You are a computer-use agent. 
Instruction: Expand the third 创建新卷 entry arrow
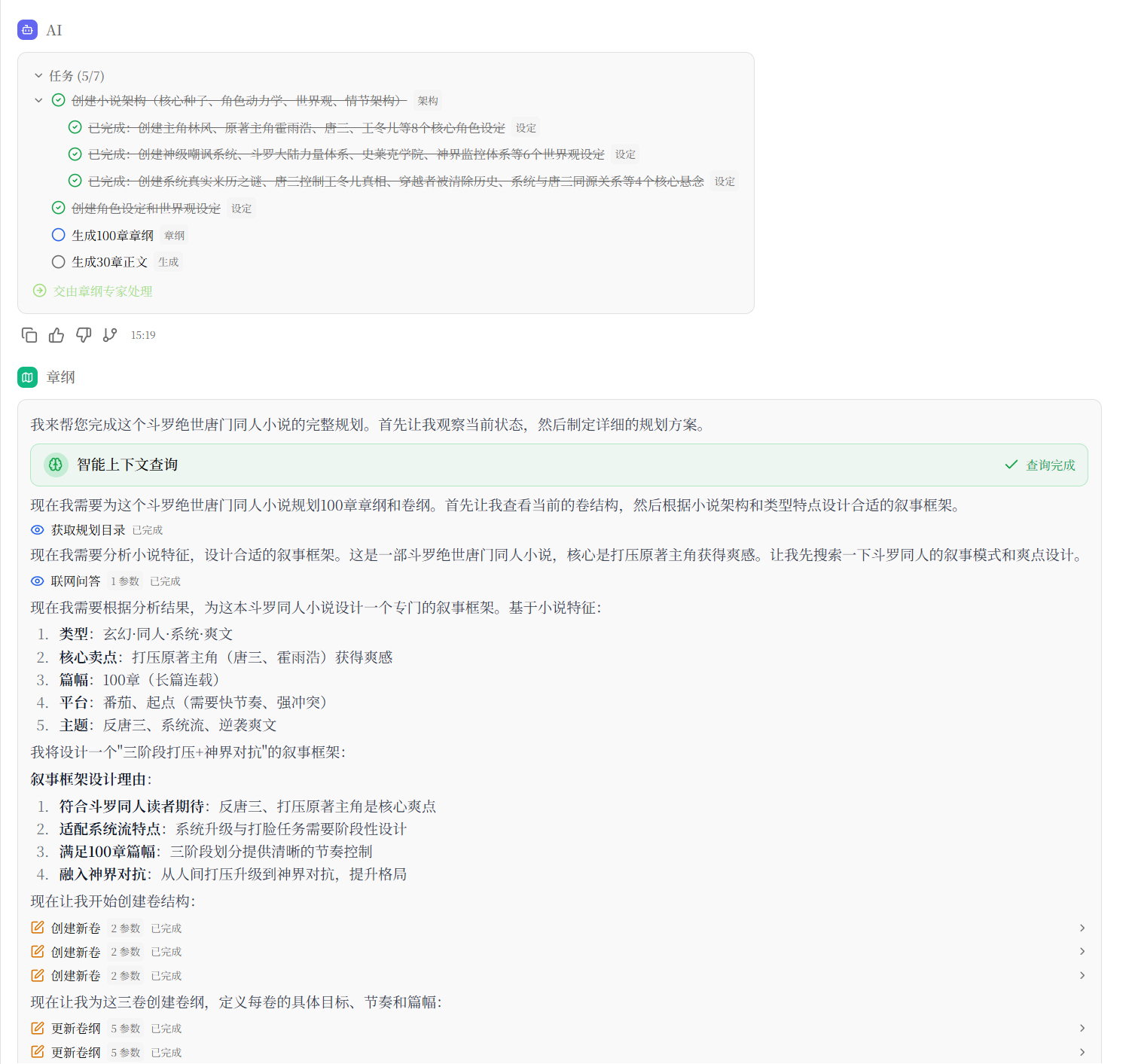click(x=1082, y=975)
